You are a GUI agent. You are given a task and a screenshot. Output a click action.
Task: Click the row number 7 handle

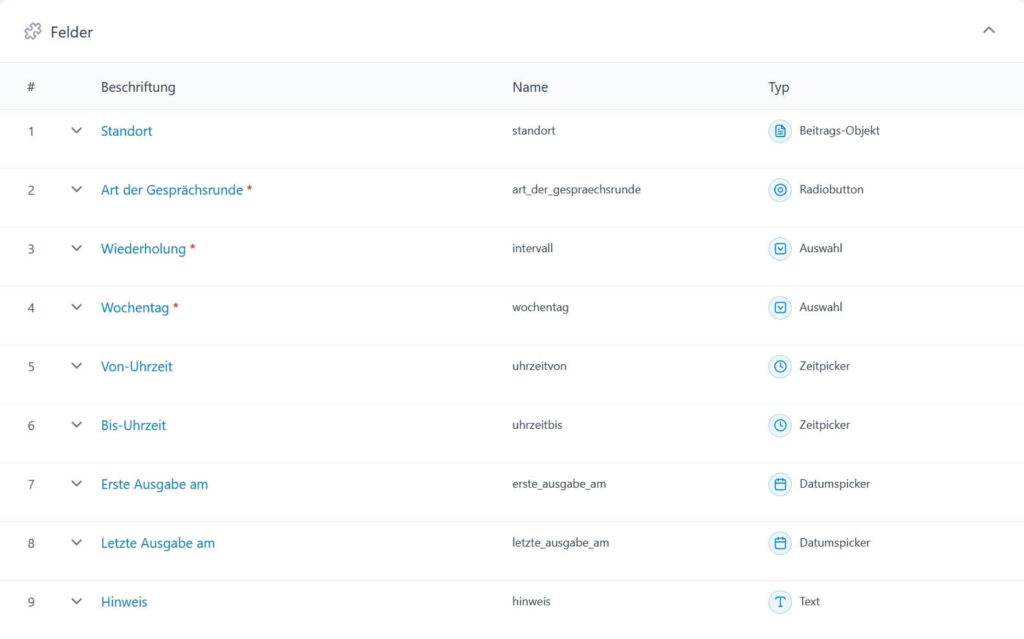tap(31, 484)
